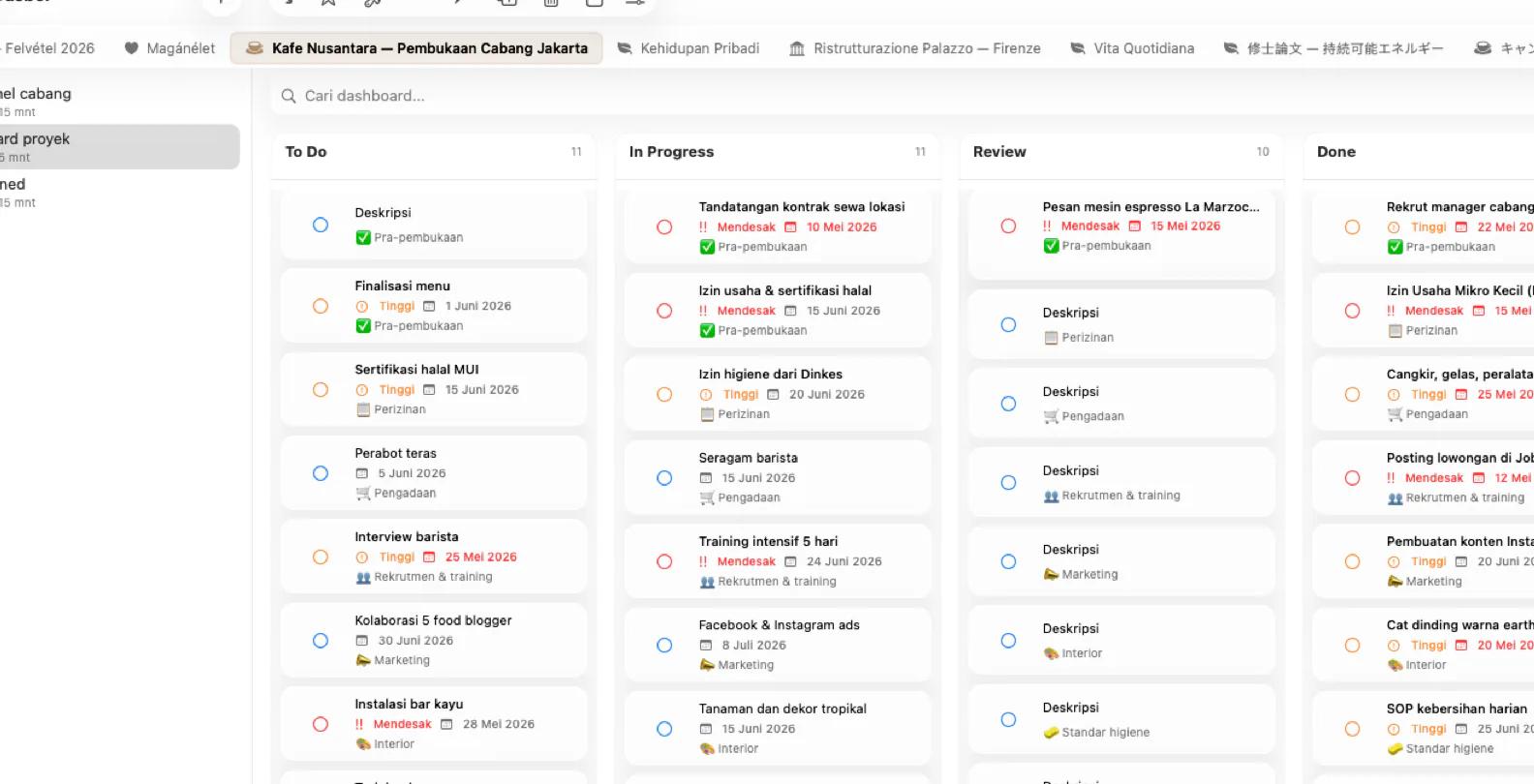The width and height of the screenshot is (1534, 784).
Task: Click the Perizinan icon on the Izin Usaha Mikro Kecil card
Action: tap(1395, 331)
